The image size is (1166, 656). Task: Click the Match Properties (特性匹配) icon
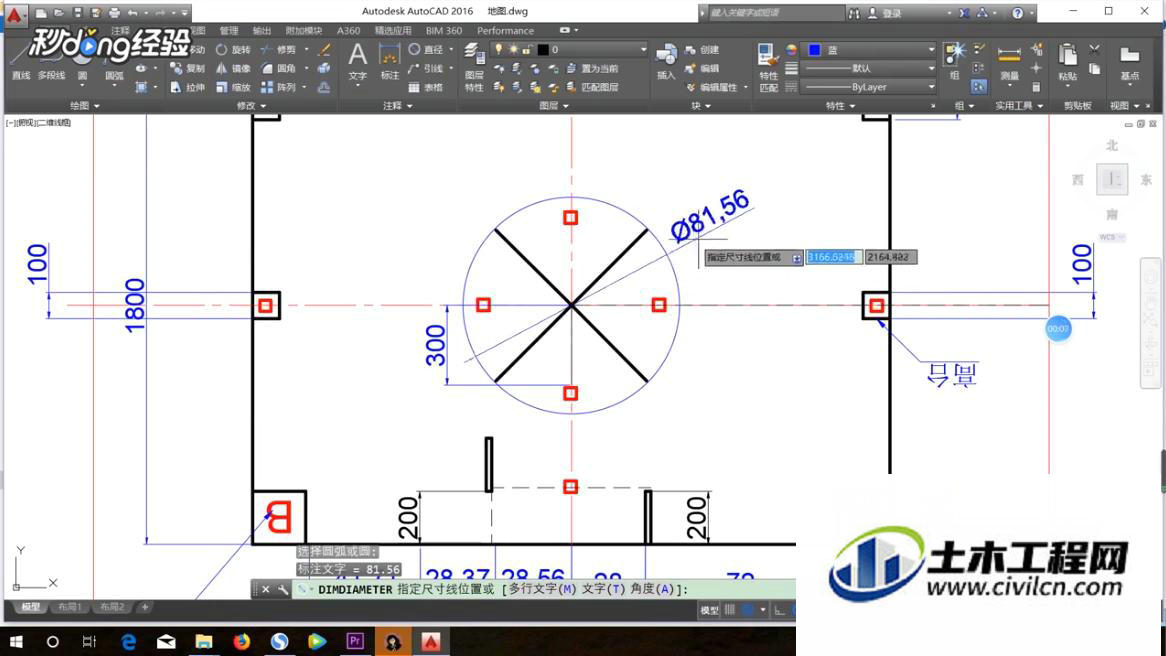(768, 67)
